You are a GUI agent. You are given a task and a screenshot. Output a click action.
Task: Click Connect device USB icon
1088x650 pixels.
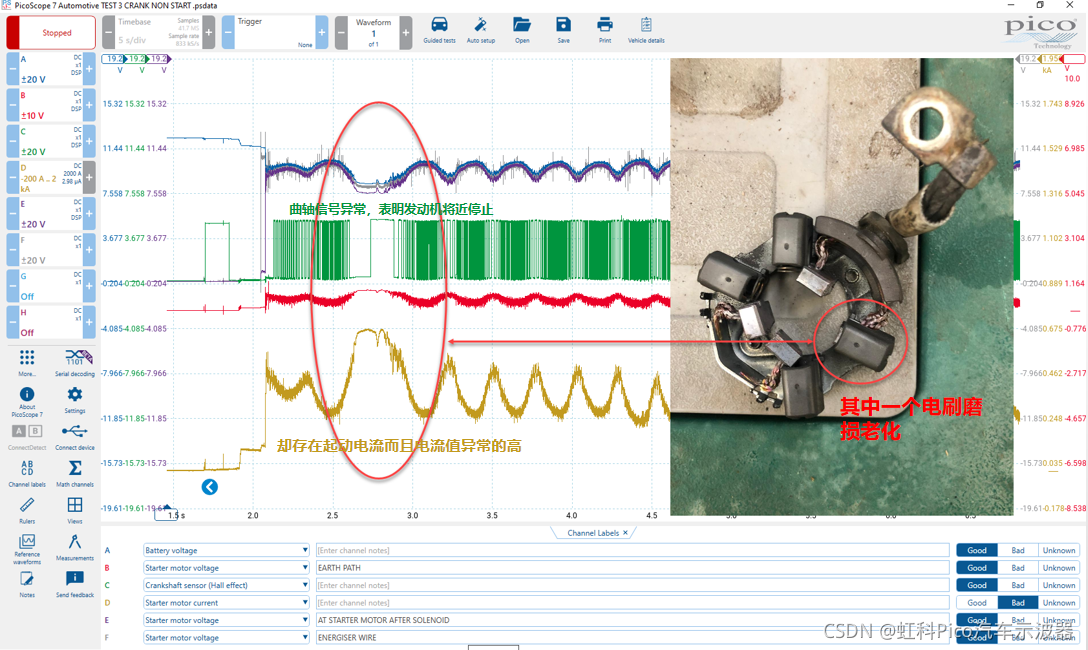75,437
